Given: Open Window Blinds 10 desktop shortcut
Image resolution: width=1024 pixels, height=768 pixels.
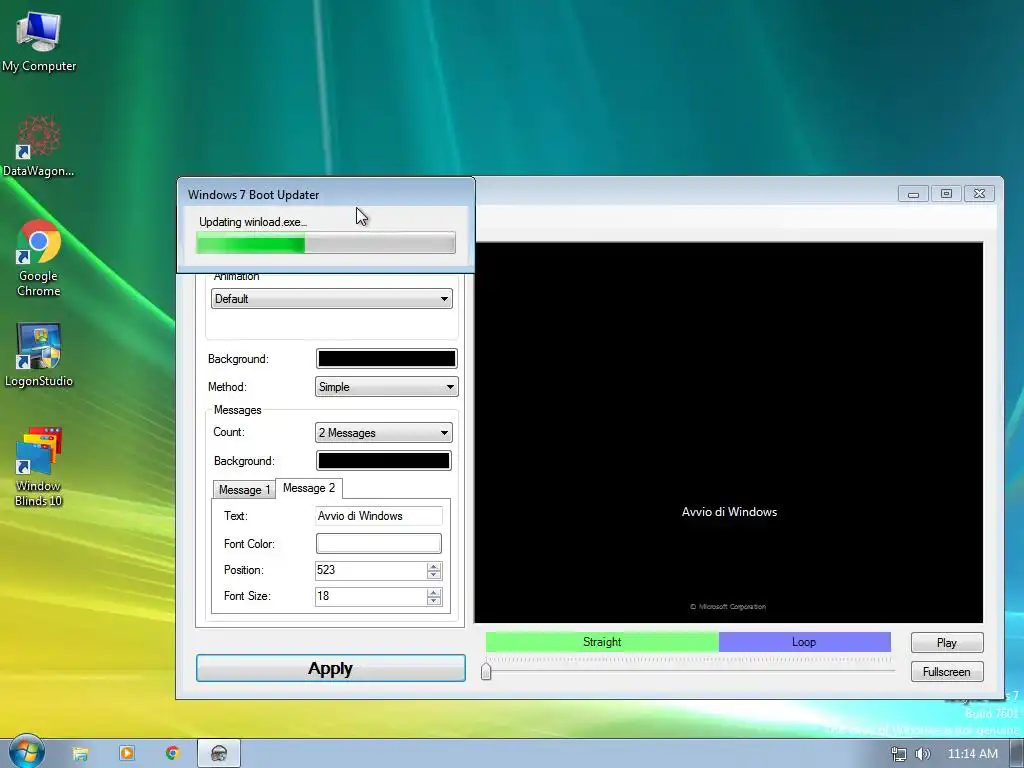Looking at the screenshot, I should click(39, 468).
